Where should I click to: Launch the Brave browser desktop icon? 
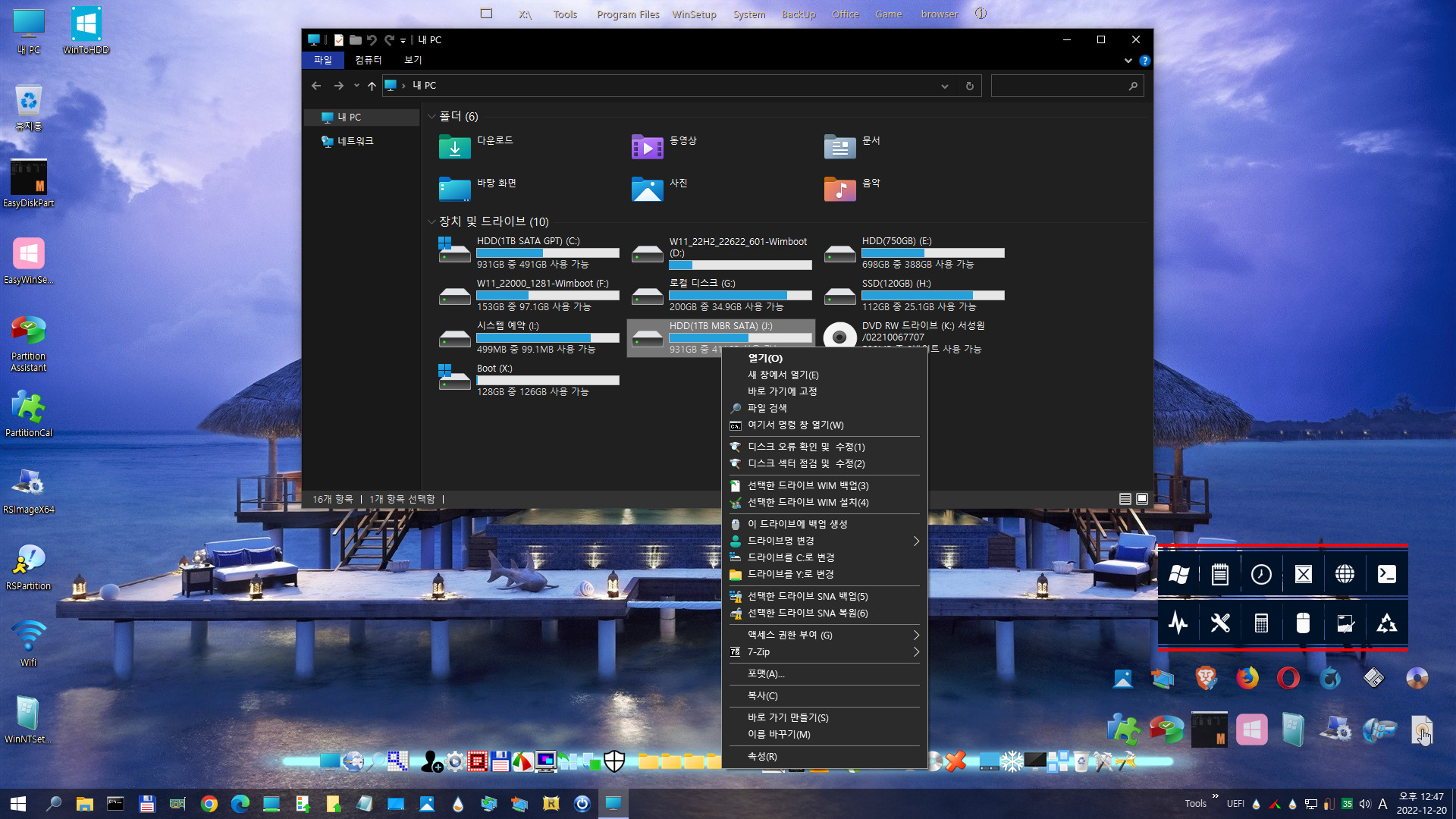coord(1206,677)
